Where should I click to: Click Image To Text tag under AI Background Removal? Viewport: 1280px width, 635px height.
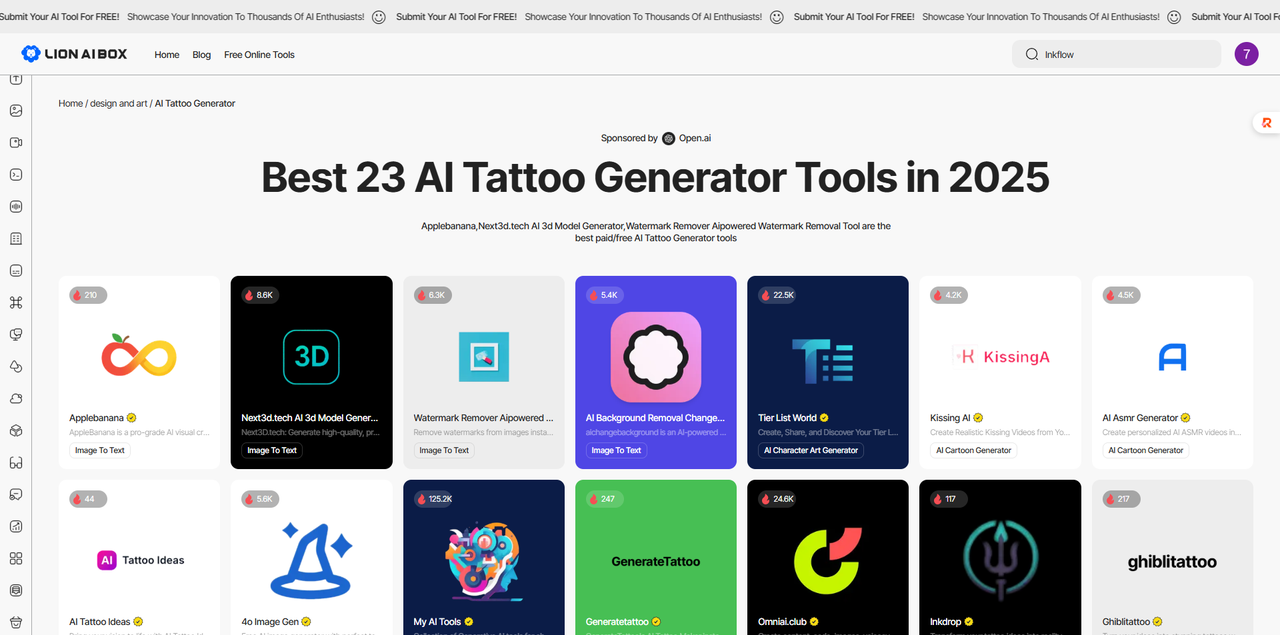click(616, 450)
